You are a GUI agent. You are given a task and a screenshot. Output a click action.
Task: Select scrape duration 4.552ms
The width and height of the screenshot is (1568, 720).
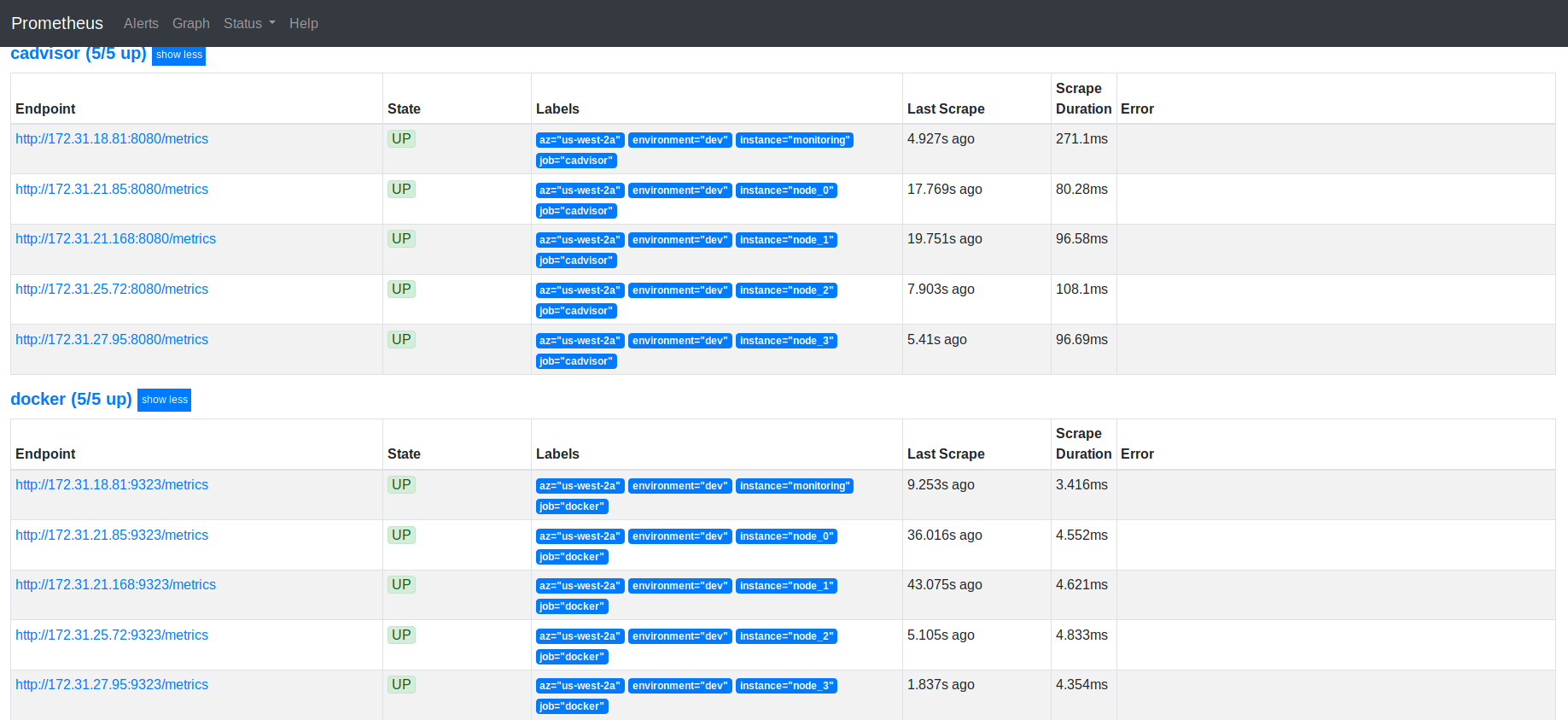pos(1081,535)
